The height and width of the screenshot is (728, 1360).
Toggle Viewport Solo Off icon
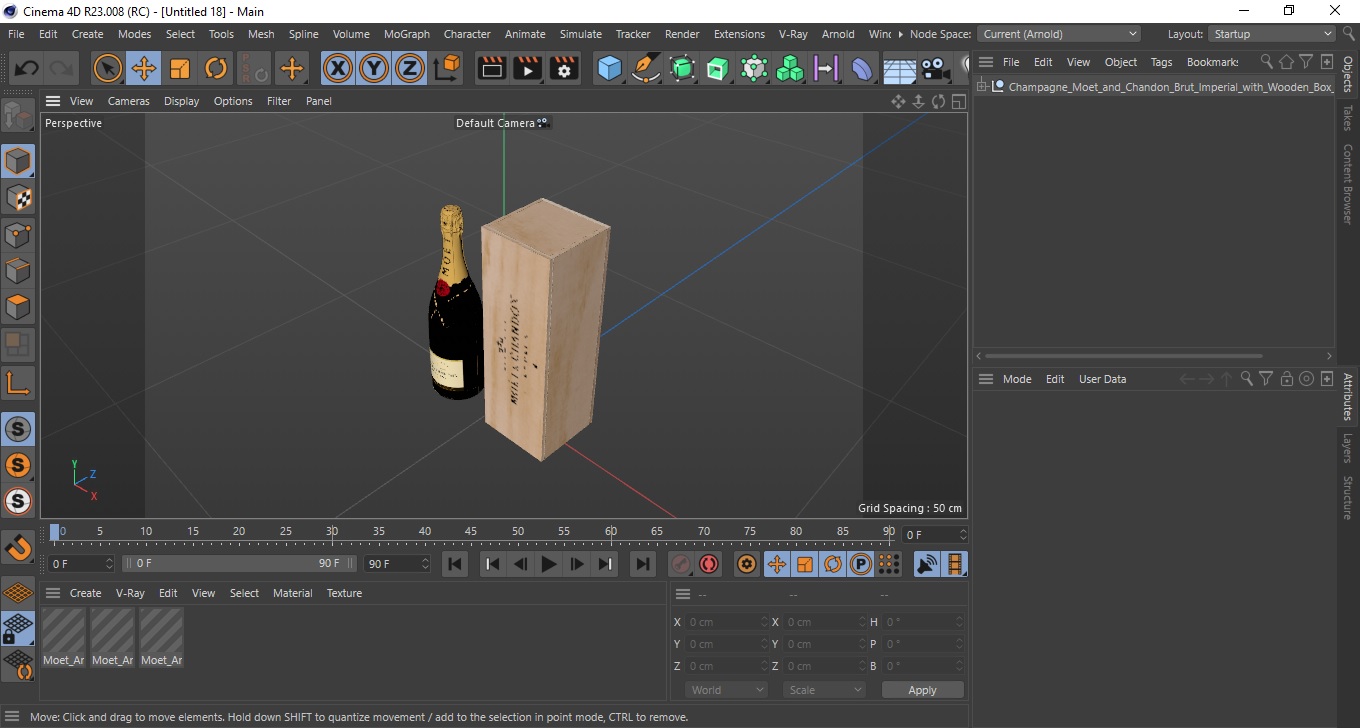pos(18,429)
